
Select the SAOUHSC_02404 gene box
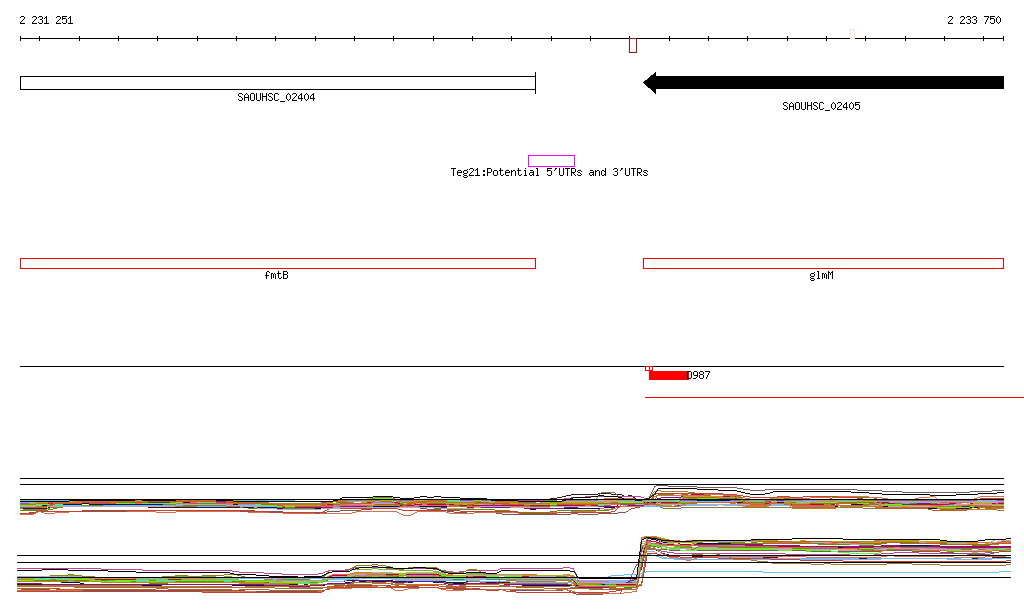pyautogui.click(x=278, y=83)
